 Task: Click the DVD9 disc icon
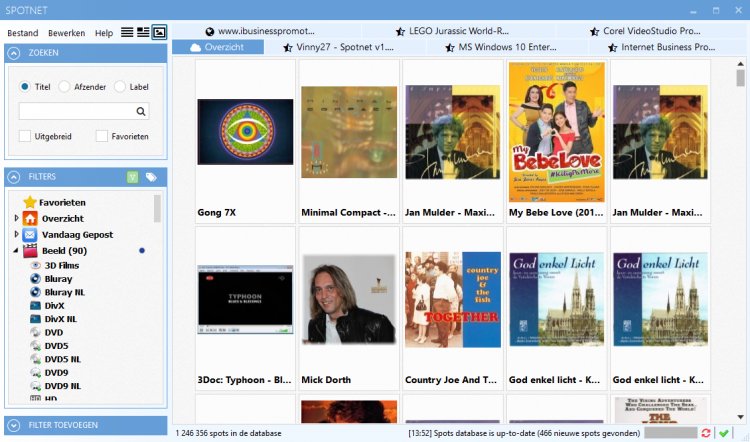click(x=35, y=372)
